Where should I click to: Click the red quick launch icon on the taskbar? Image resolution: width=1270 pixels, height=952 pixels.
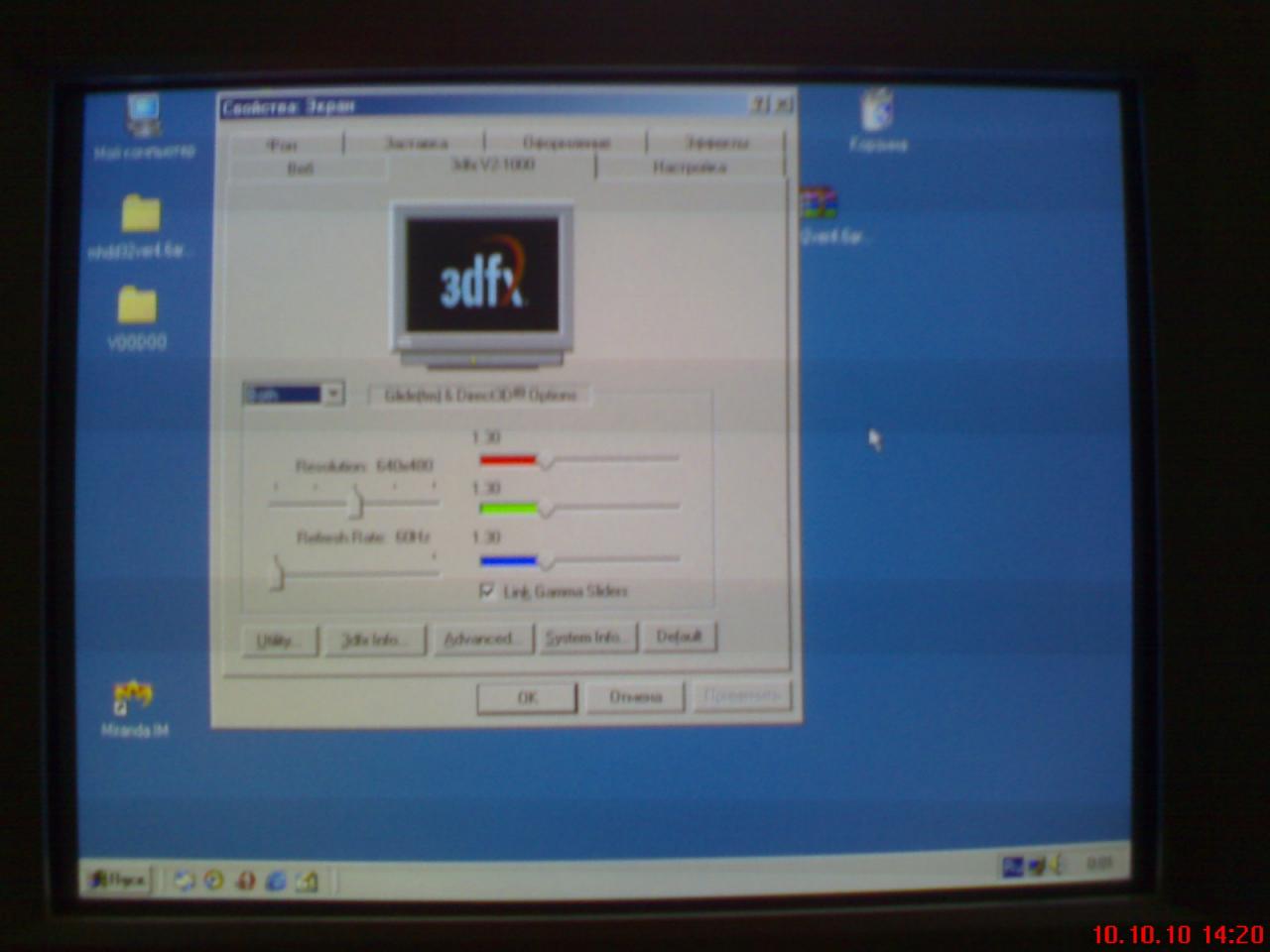pos(245,880)
